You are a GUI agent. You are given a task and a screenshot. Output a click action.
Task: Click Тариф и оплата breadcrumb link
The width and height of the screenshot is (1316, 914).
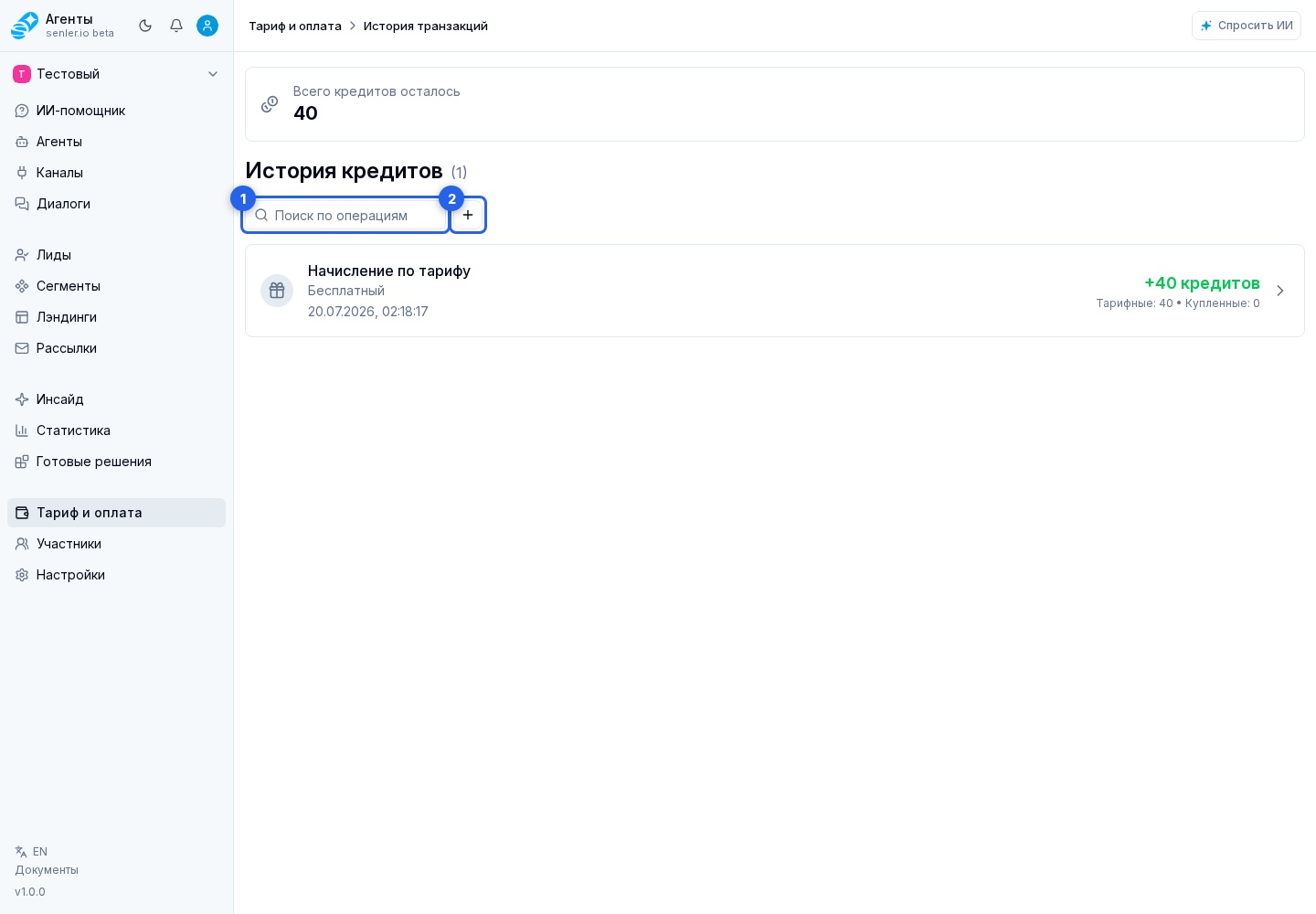pyautogui.click(x=295, y=26)
